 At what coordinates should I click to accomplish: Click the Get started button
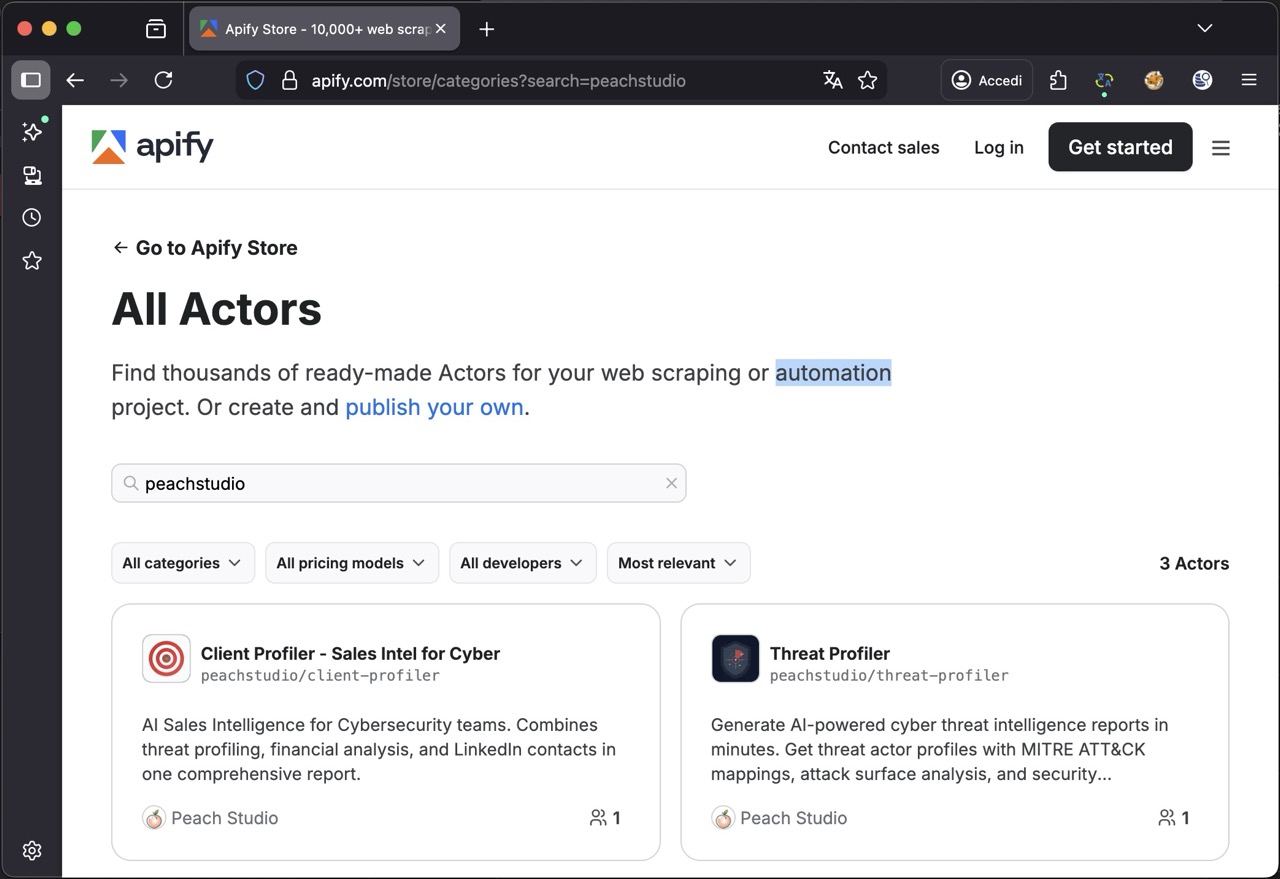(x=1120, y=146)
